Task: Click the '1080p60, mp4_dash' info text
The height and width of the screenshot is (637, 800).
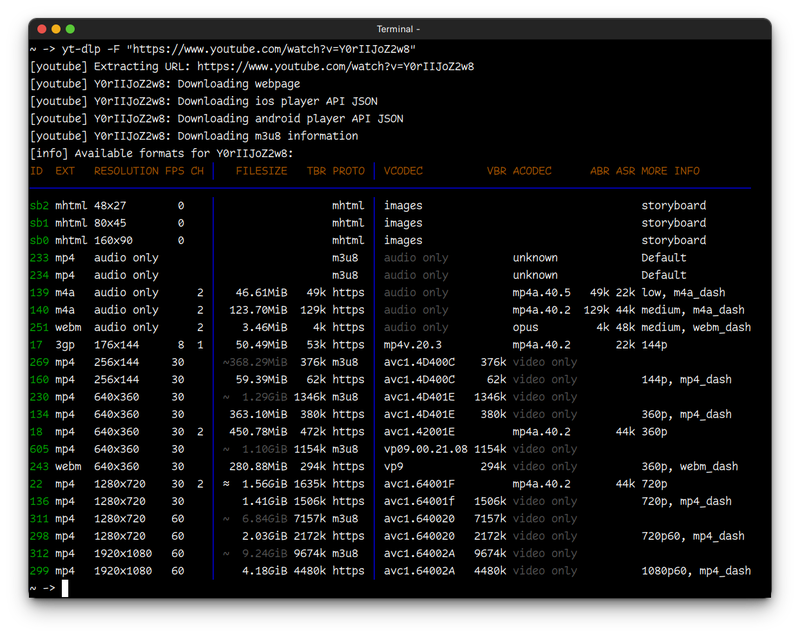Action: [x=695, y=571]
